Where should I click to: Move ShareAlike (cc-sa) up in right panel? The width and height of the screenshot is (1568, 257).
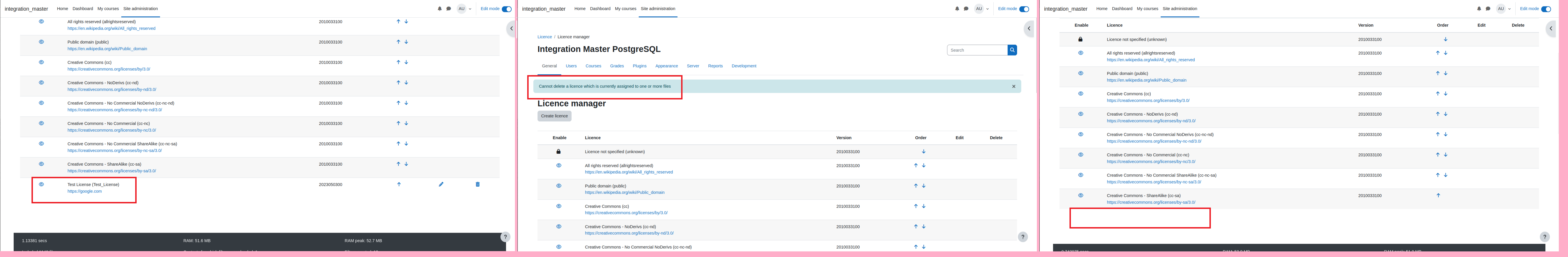pos(1438,195)
